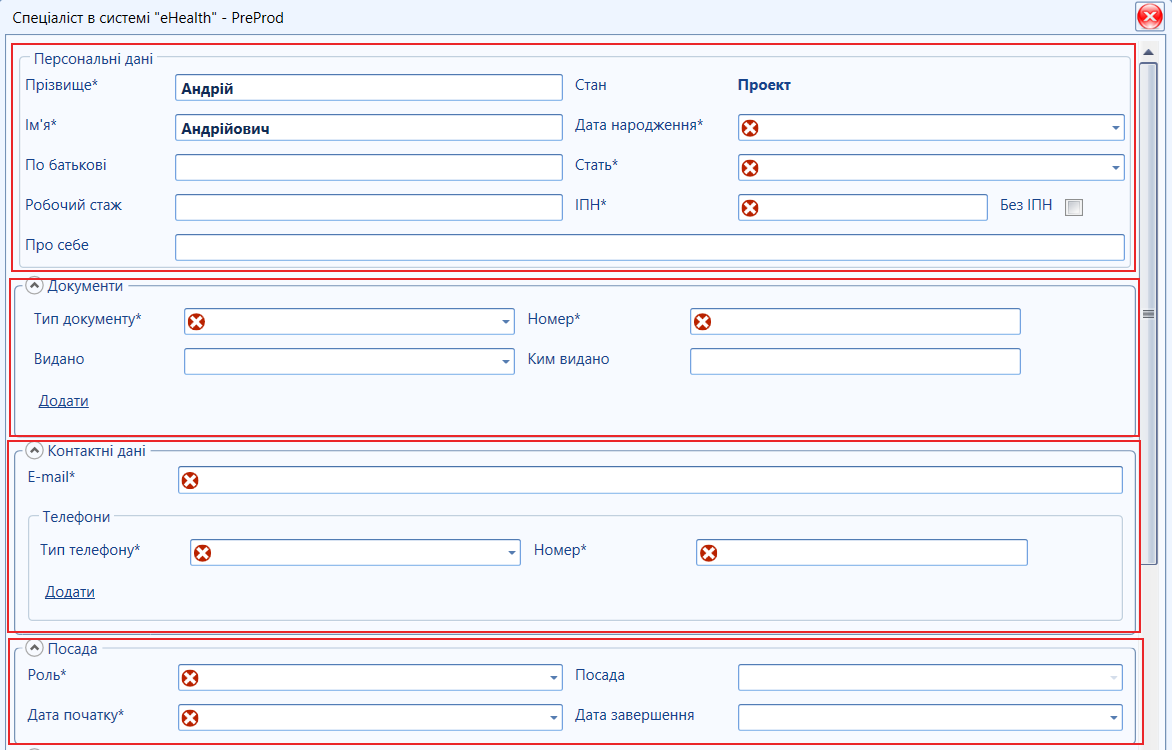Click the phone Номер input field
The image size is (1172, 750).
click(862, 553)
